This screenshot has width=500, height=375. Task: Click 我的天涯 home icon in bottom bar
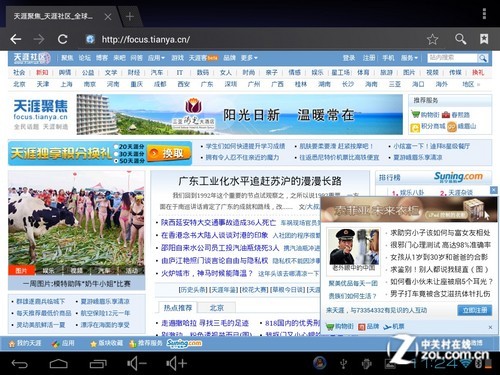[25, 343]
